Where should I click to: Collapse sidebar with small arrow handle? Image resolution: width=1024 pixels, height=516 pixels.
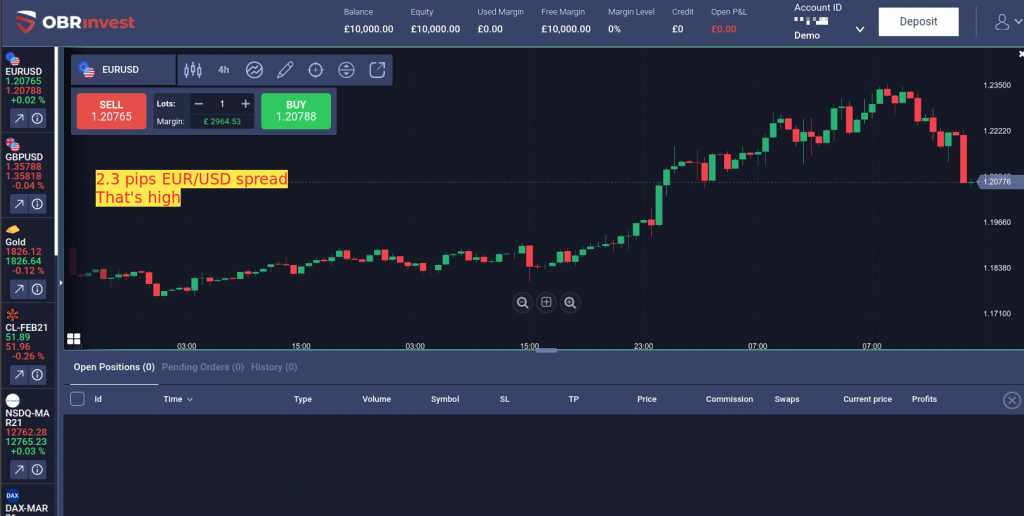pos(61,283)
